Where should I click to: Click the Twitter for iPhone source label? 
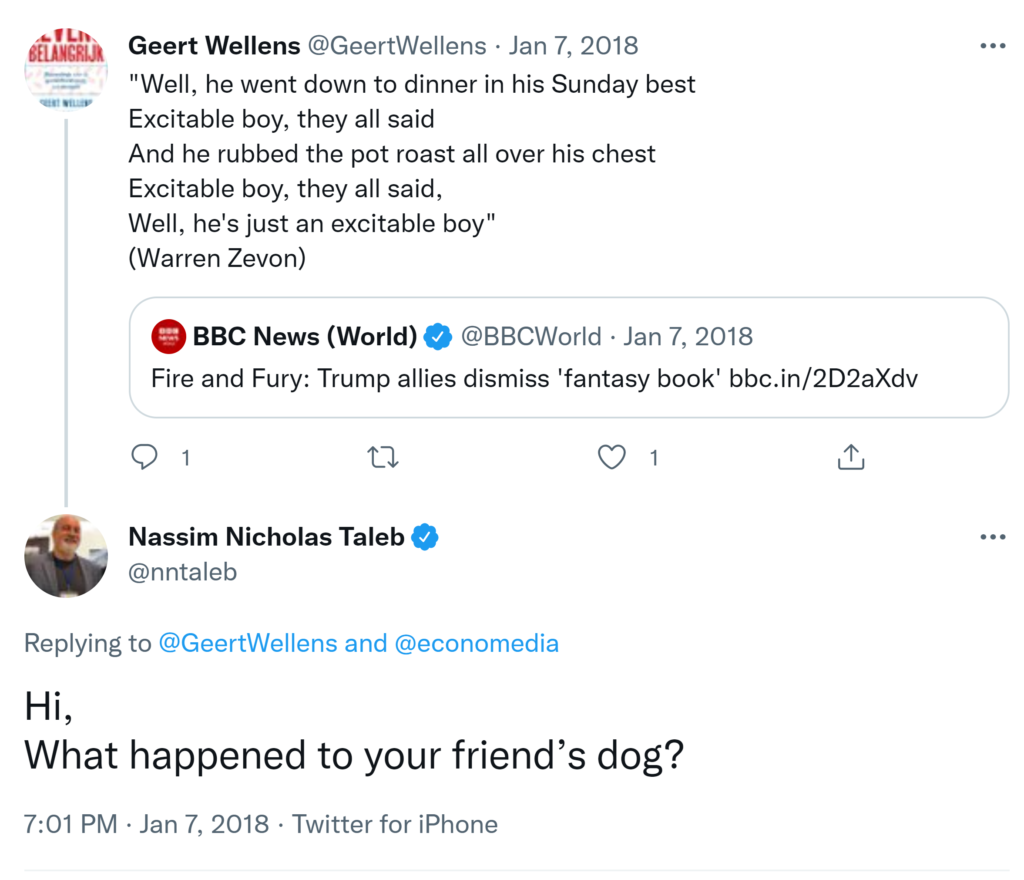(x=395, y=824)
